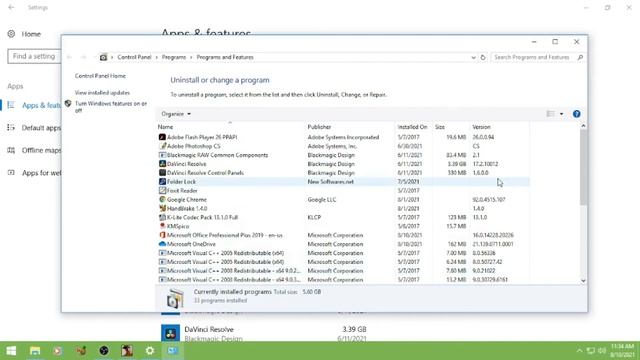Open the Organize dropdown menu
Image resolution: width=640 pixels, height=360 pixels.
pyautogui.click(x=176, y=114)
